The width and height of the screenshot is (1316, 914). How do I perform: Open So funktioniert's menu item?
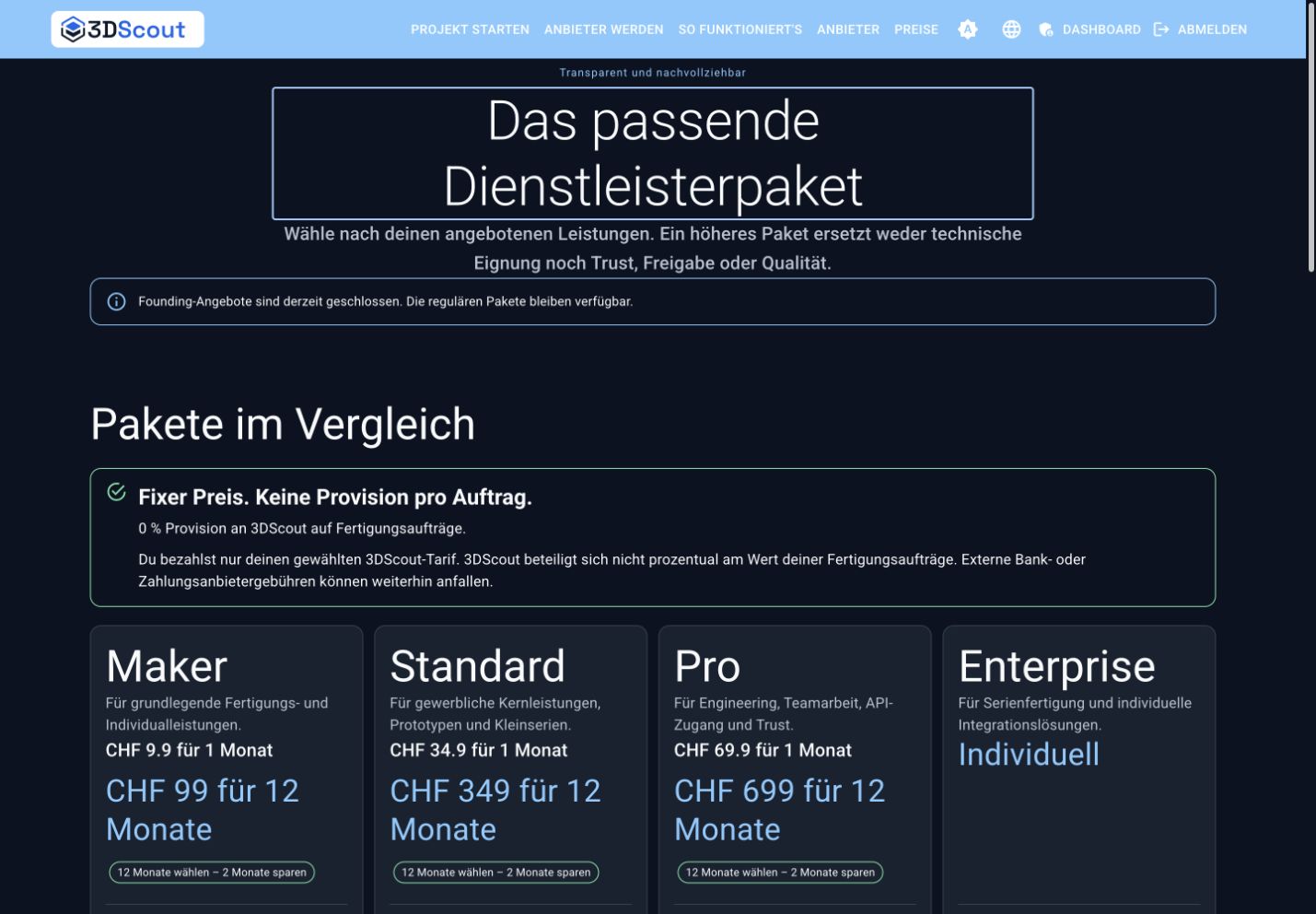click(740, 29)
